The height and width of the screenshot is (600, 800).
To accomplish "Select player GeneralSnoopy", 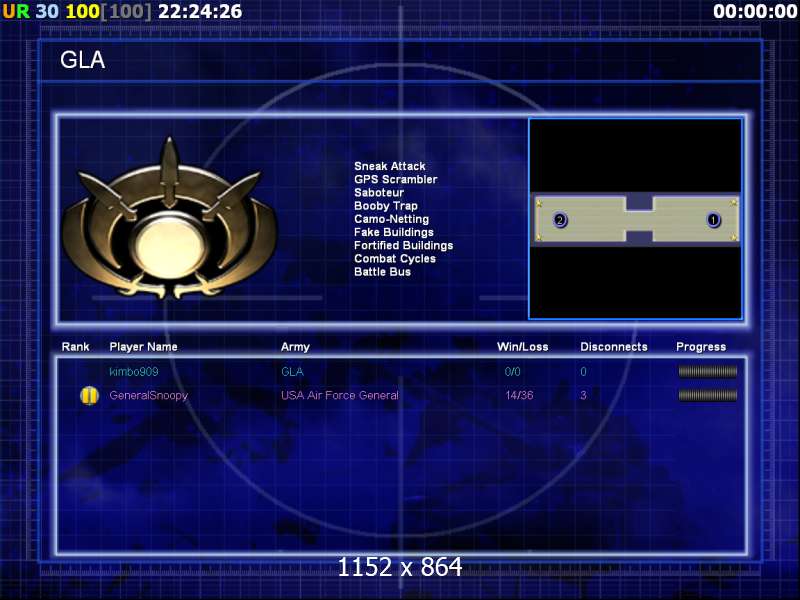I will (148, 395).
